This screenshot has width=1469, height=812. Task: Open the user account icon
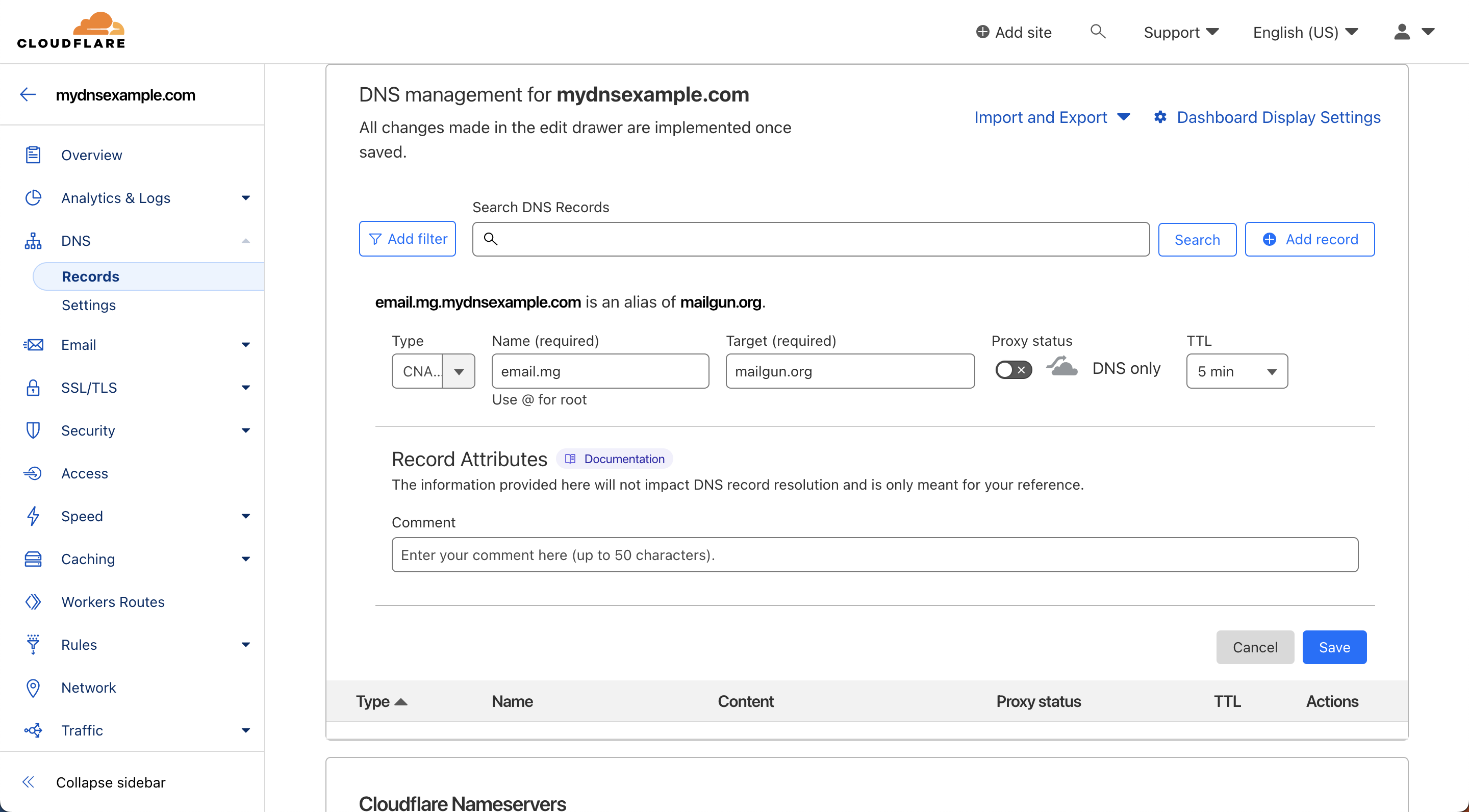1401,32
